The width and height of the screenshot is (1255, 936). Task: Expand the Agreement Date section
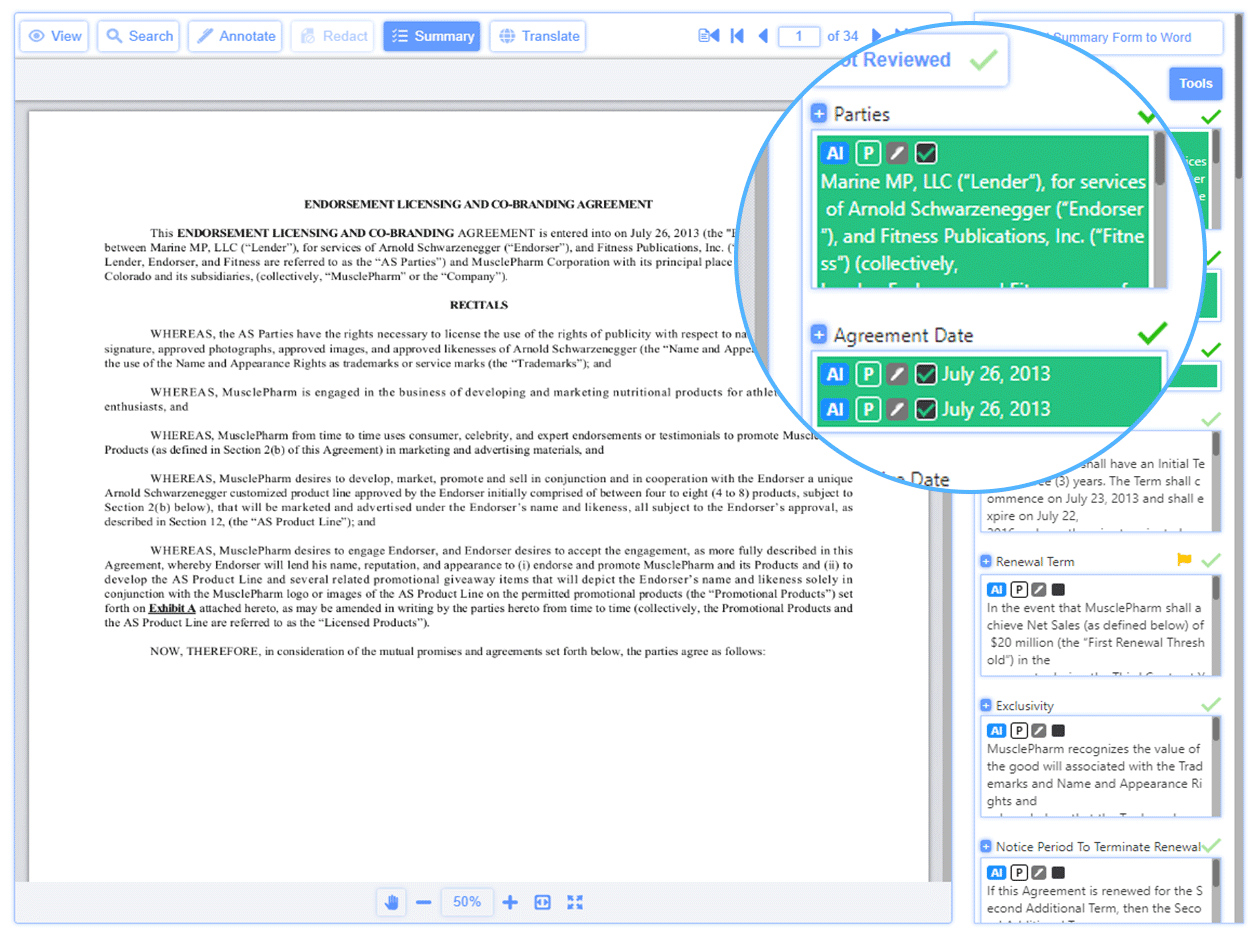tap(819, 335)
